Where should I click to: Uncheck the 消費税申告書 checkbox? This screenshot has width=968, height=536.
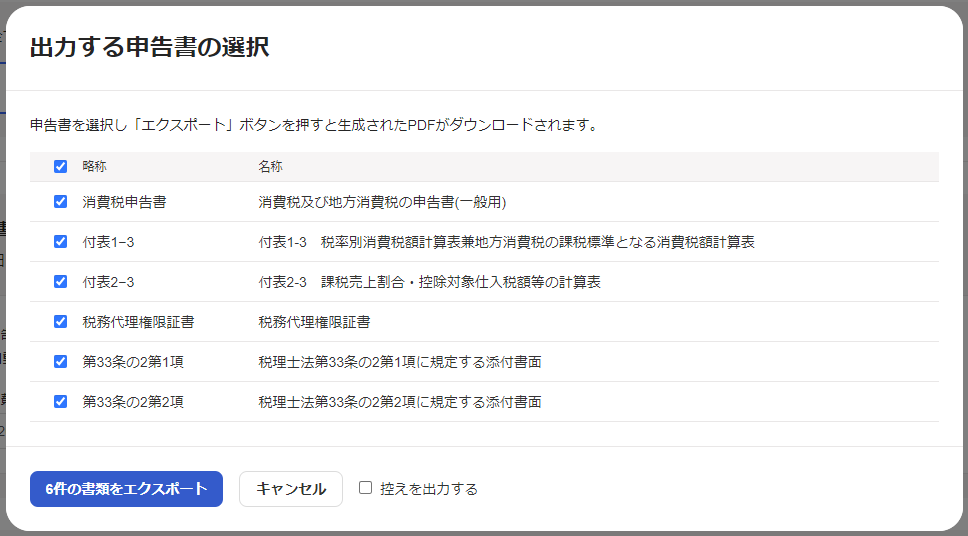(60, 201)
